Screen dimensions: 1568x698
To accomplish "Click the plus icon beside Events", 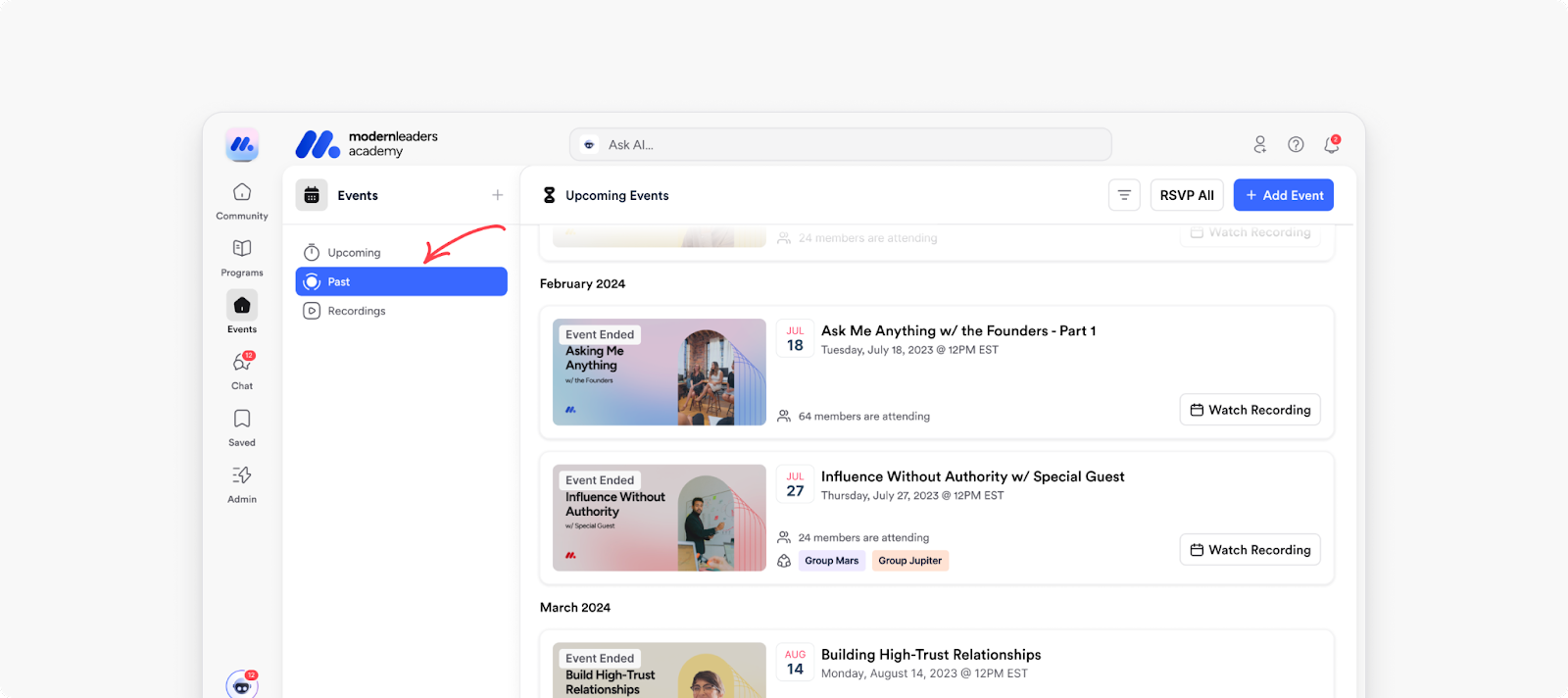I will click(498, 195).
